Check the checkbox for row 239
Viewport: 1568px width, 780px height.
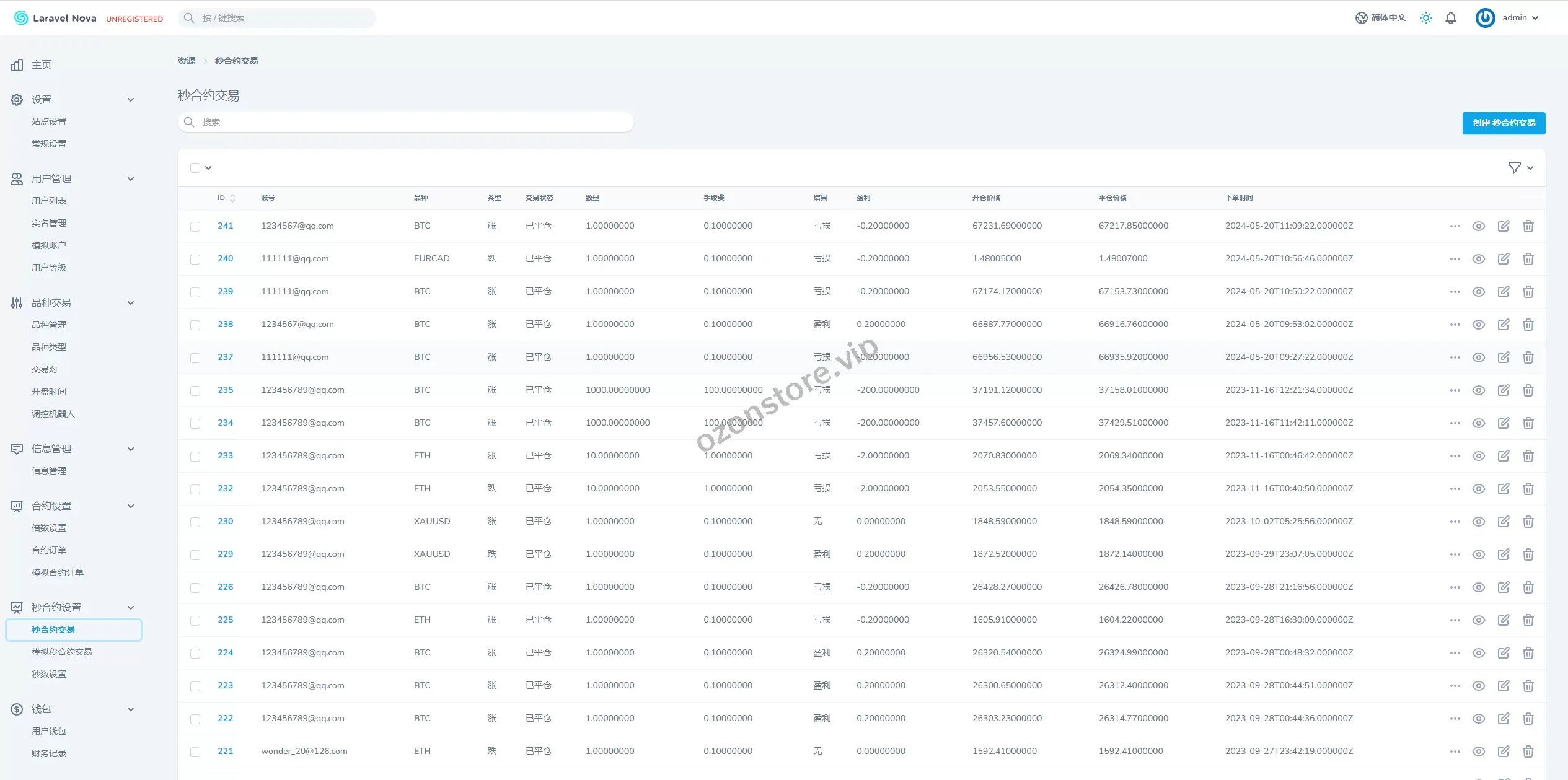[195, 292]
